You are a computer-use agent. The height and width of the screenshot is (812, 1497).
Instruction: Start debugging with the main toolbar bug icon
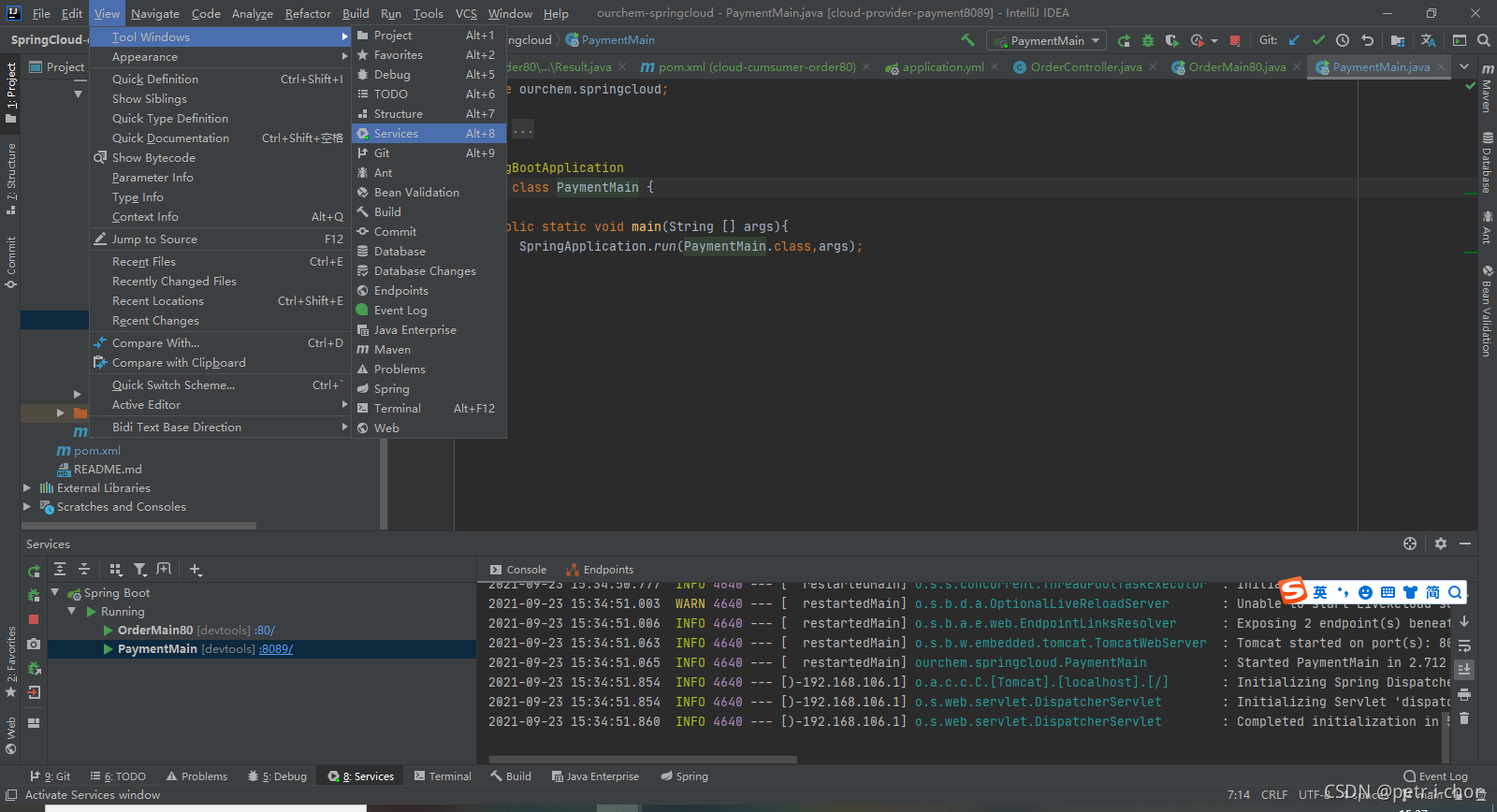pyautogui.click(x=1148, y=40)
